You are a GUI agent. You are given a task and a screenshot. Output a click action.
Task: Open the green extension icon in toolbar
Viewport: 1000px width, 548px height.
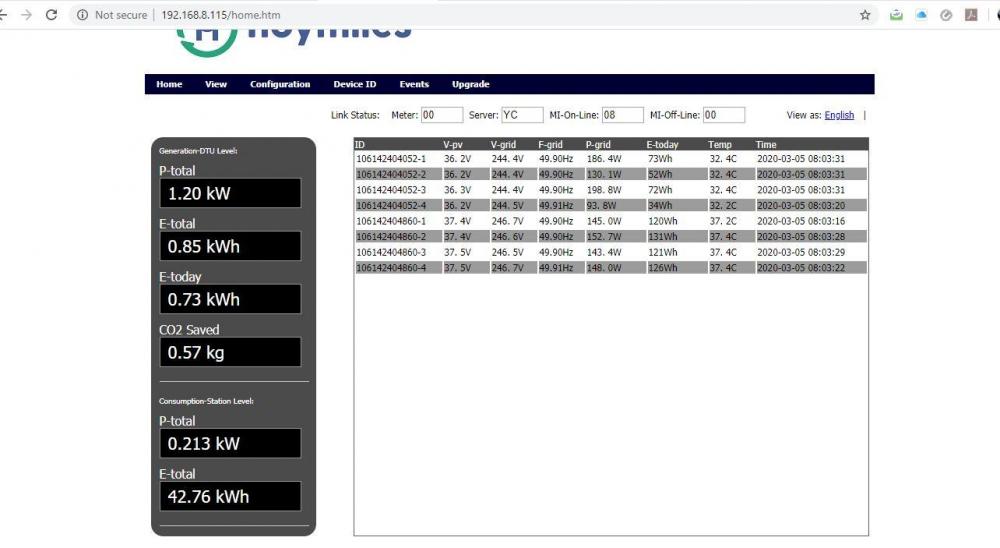pos(896,15)
